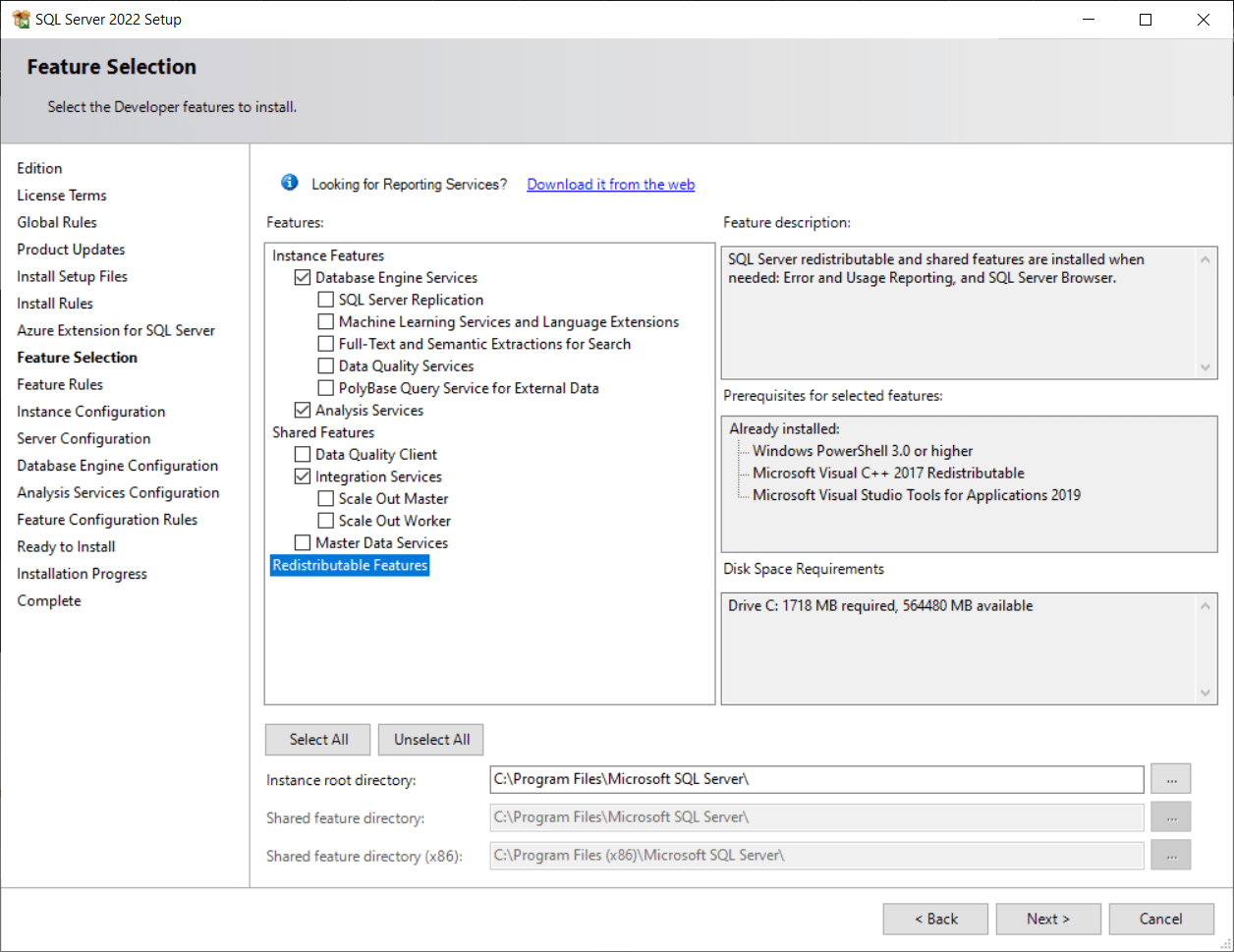Viewport: 1234px width, 952px height.
Task: Check PolyBase Query Service for External Data
Action: (325, 387)
